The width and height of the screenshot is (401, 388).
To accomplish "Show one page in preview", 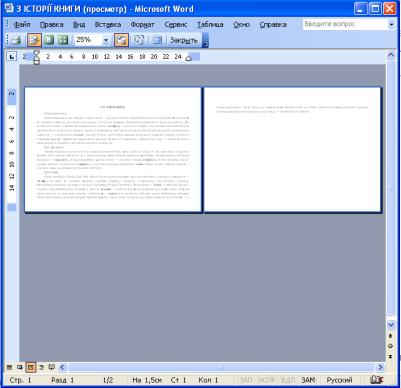I will click(49, 40).
